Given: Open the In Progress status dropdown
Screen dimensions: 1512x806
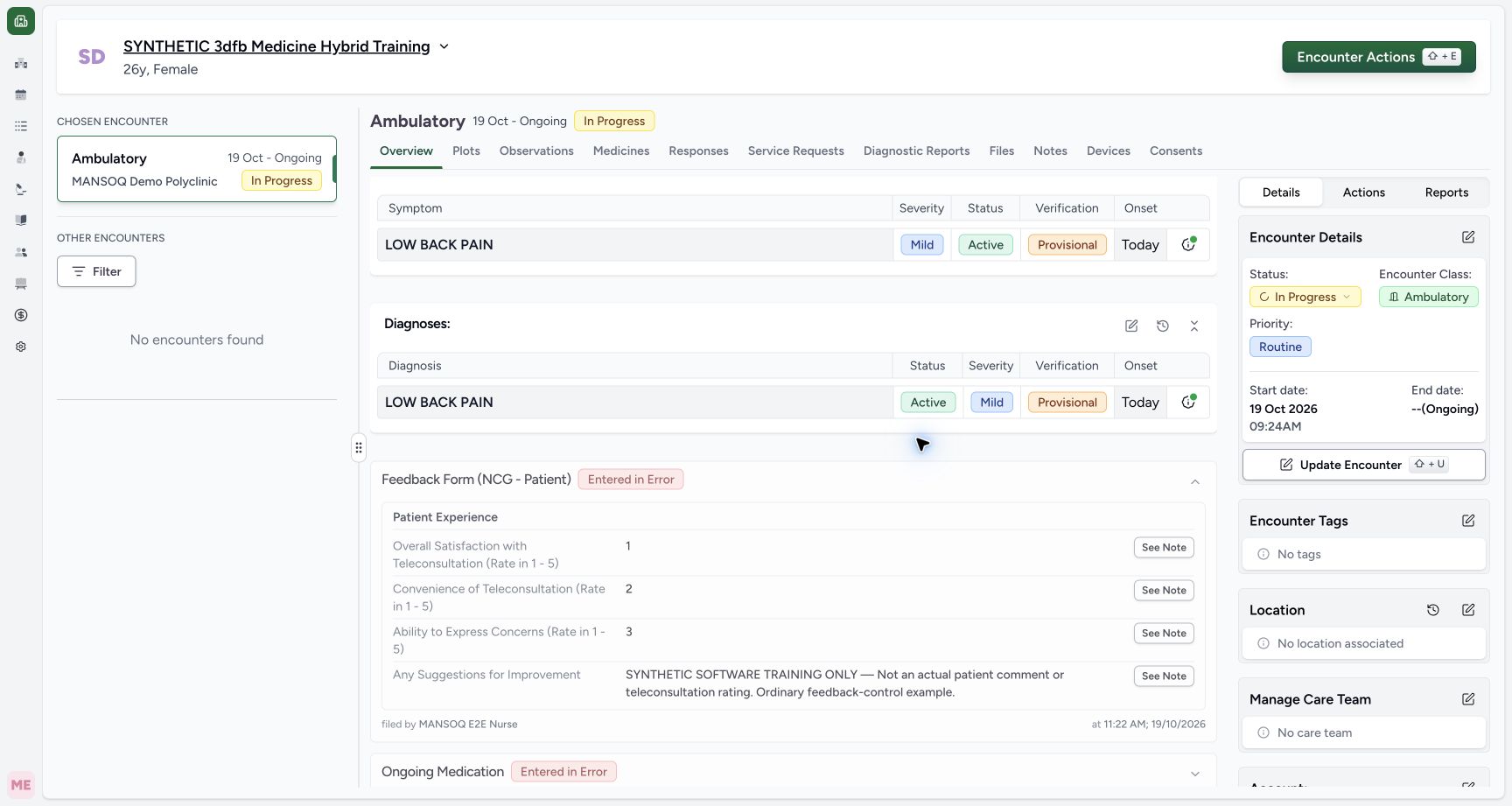Looking at the screenshot, I should [x=1305, y=297].
